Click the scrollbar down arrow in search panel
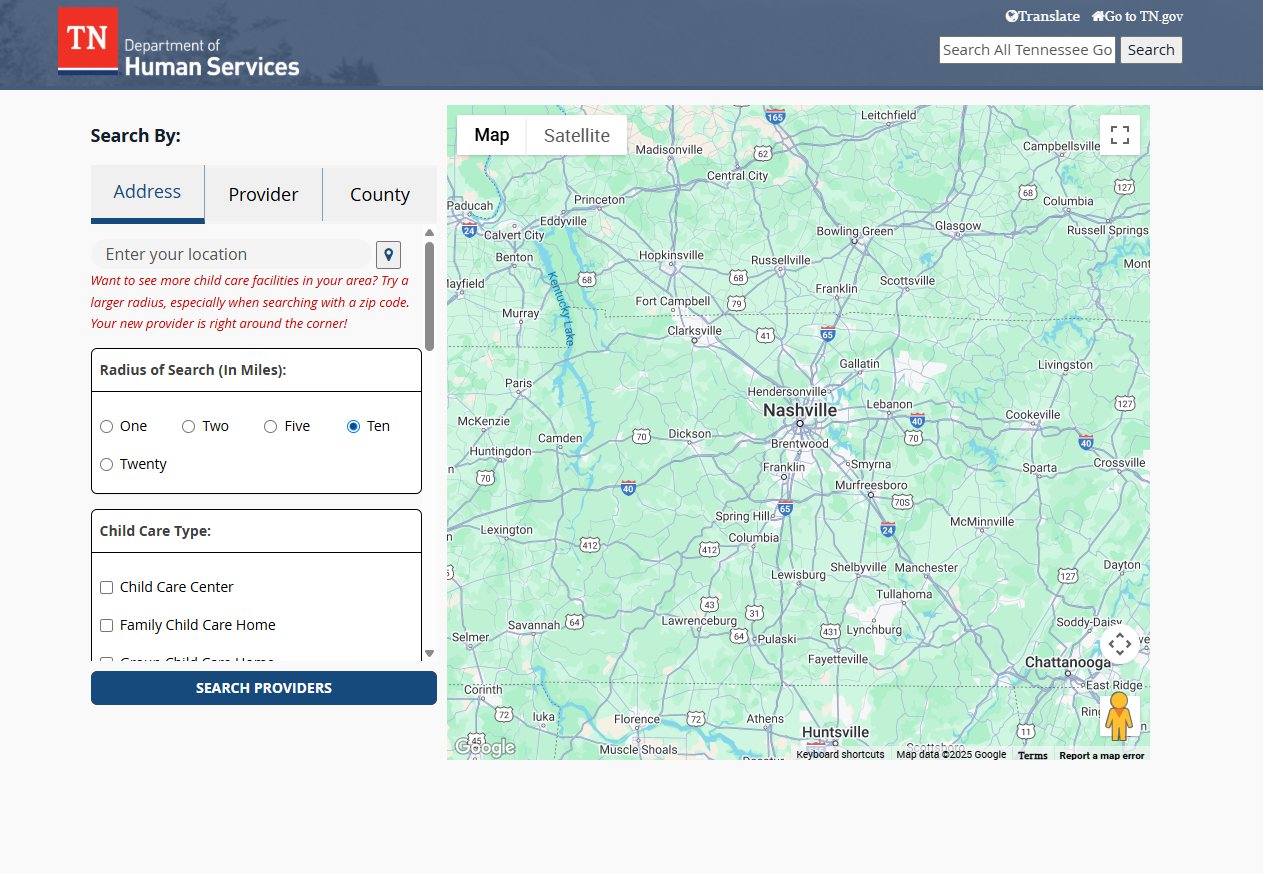The width and height of the screenshot is (1263, 874). point(430,654)
